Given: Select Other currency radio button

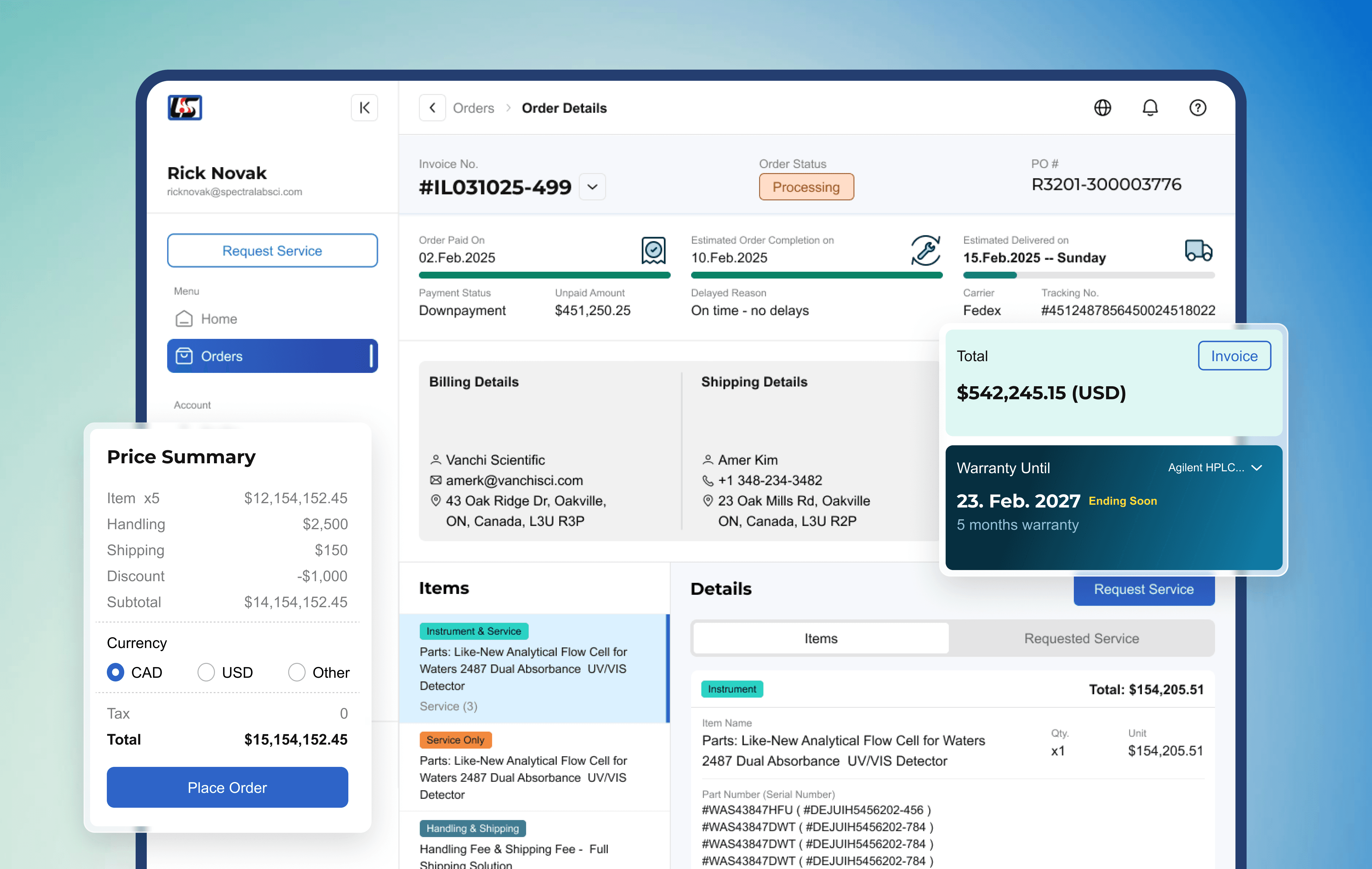Looking at the screenshot, I should pos(297,672).
